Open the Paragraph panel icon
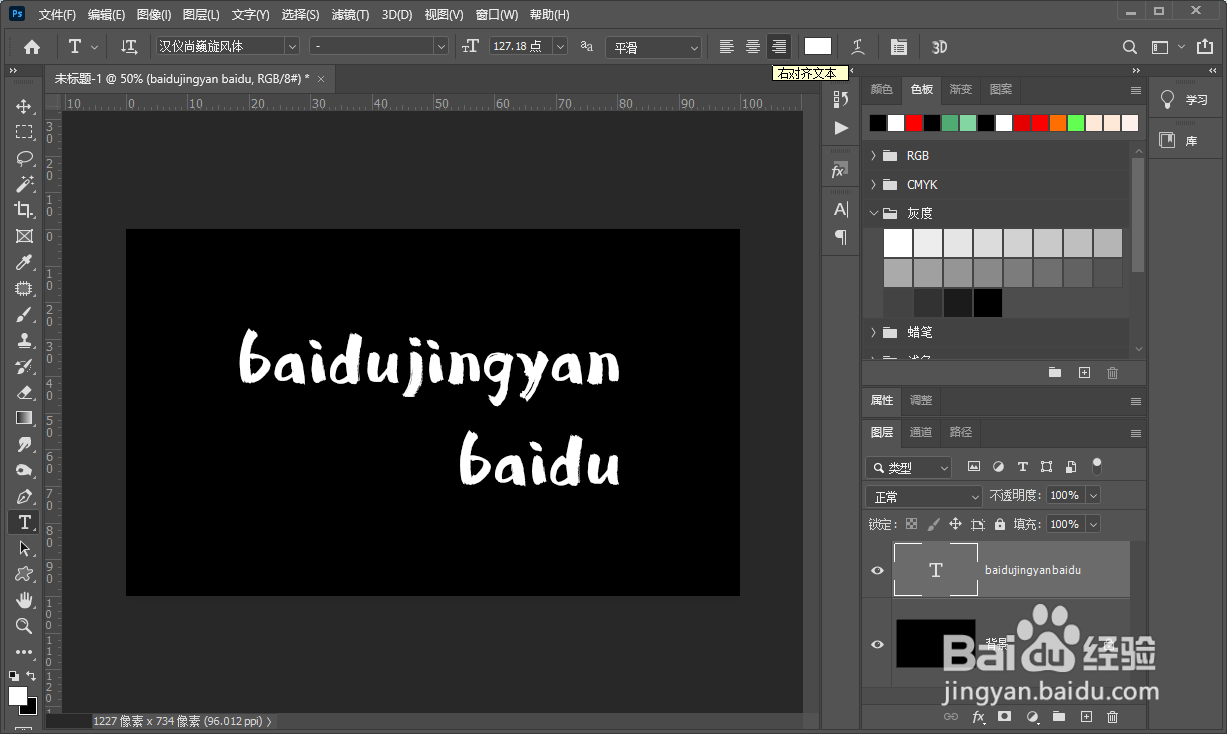Screen dimensions: 1227x734 click(841, 237)
